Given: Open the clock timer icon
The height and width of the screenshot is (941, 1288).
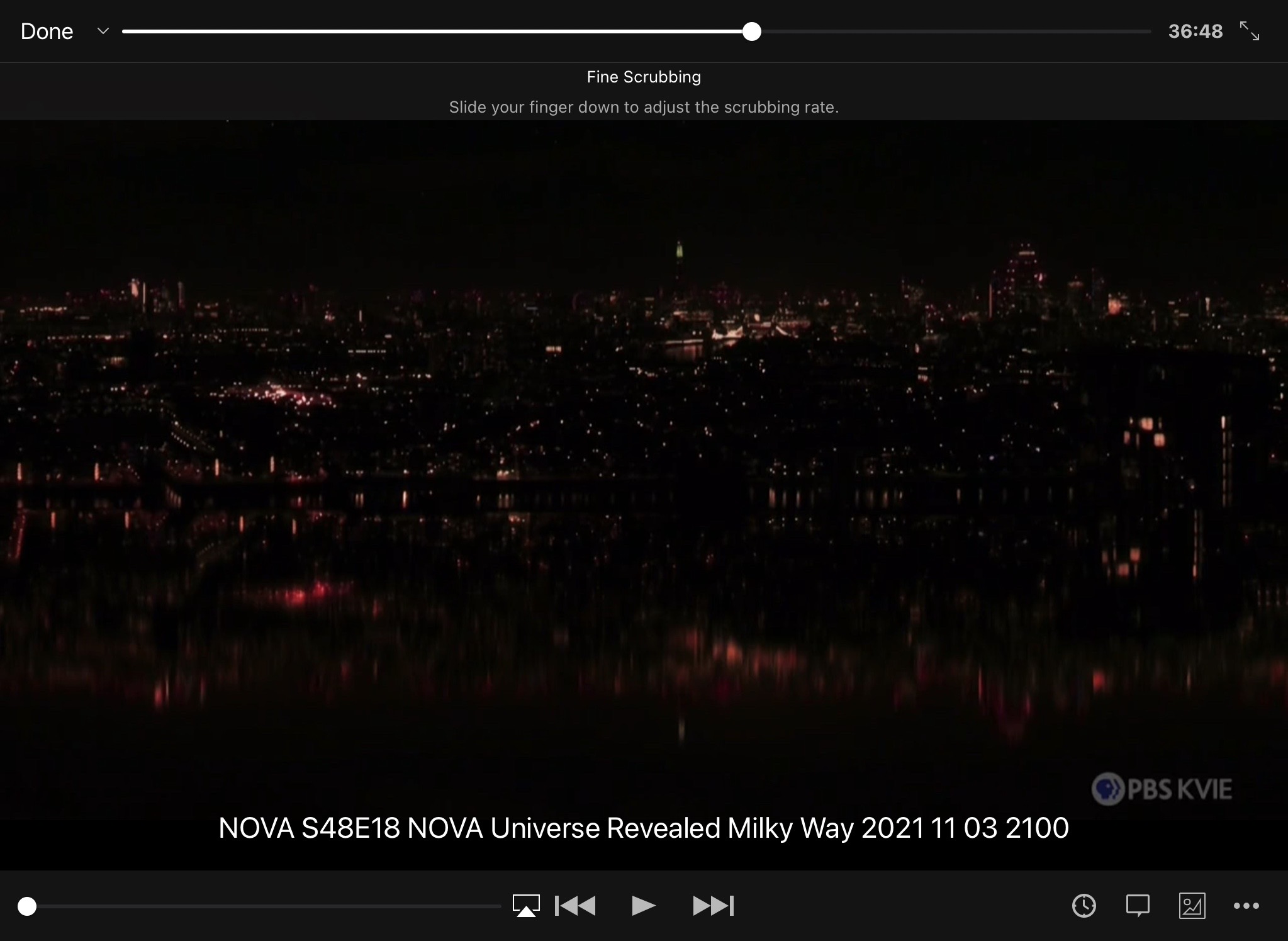Looking at the screenshot, I should pos(1084,906).
